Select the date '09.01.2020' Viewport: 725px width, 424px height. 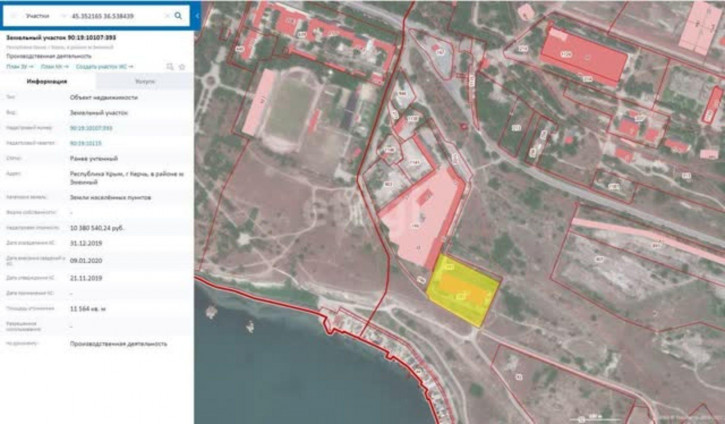point(86,261)
